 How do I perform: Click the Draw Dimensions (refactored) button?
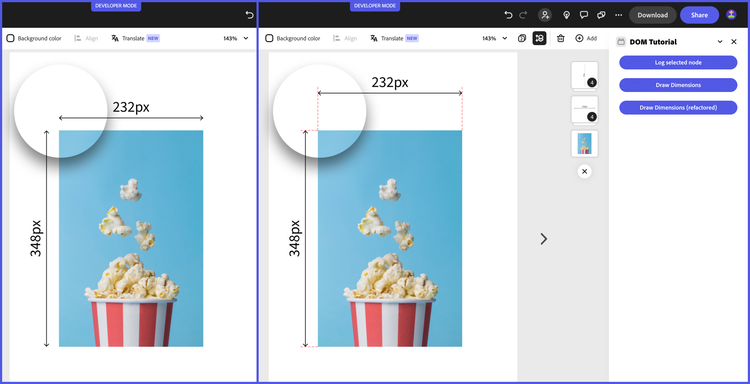(678, 108)
